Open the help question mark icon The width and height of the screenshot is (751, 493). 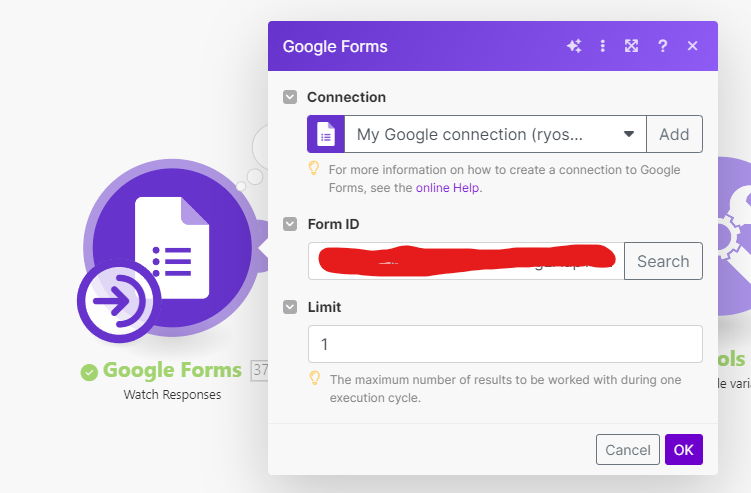point(662,46)
